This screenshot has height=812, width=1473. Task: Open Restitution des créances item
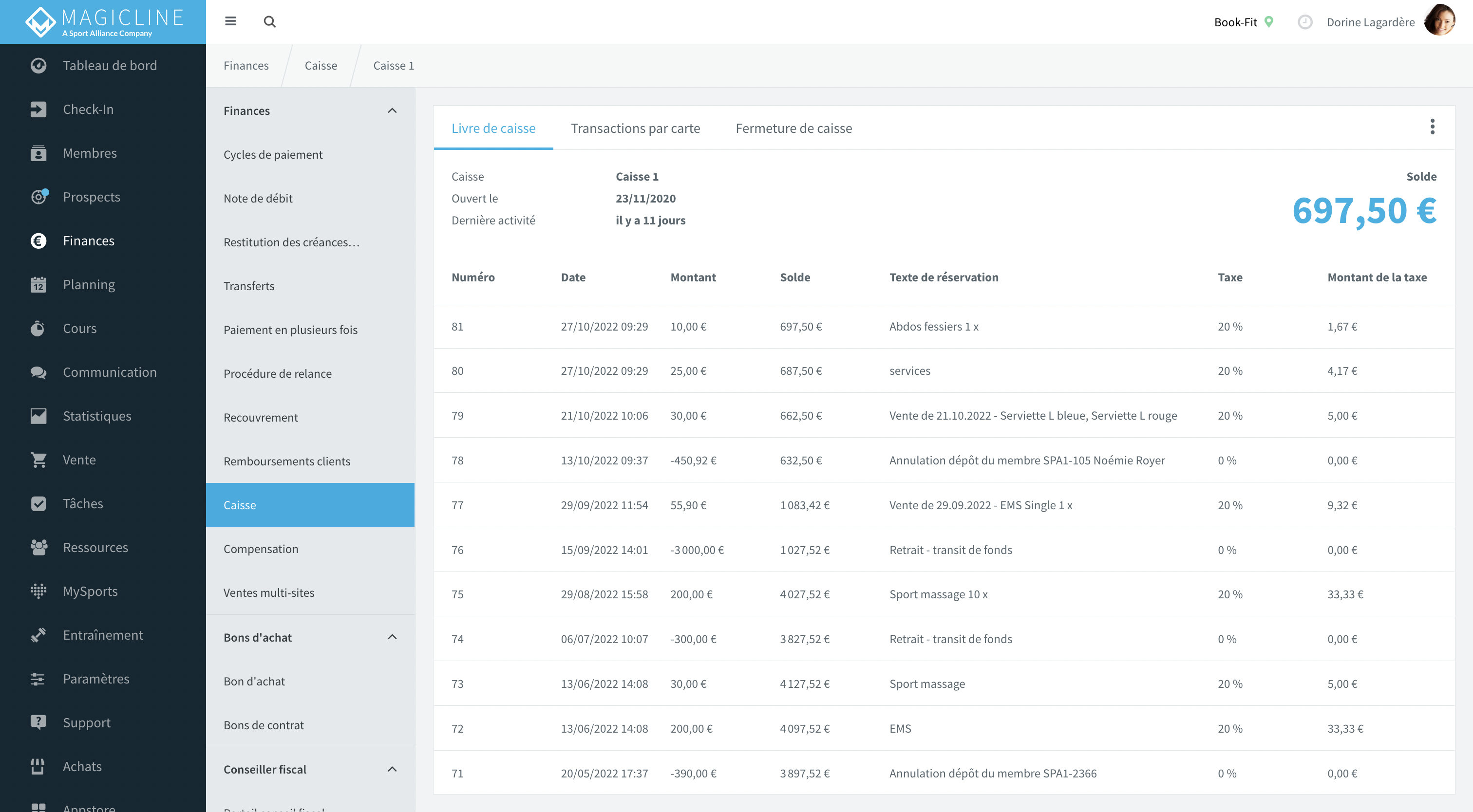310,242
